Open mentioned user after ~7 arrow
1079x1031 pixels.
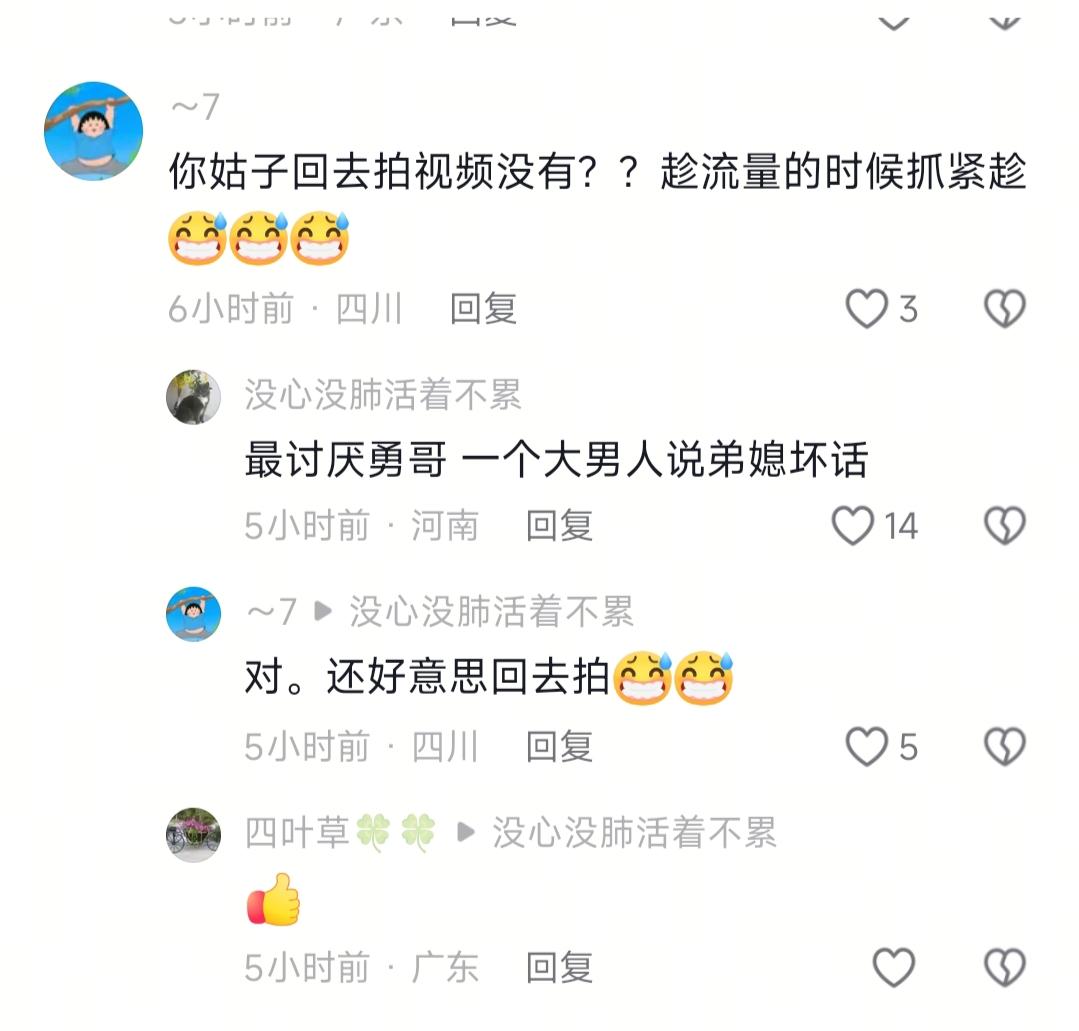click(x=491, y=611)
